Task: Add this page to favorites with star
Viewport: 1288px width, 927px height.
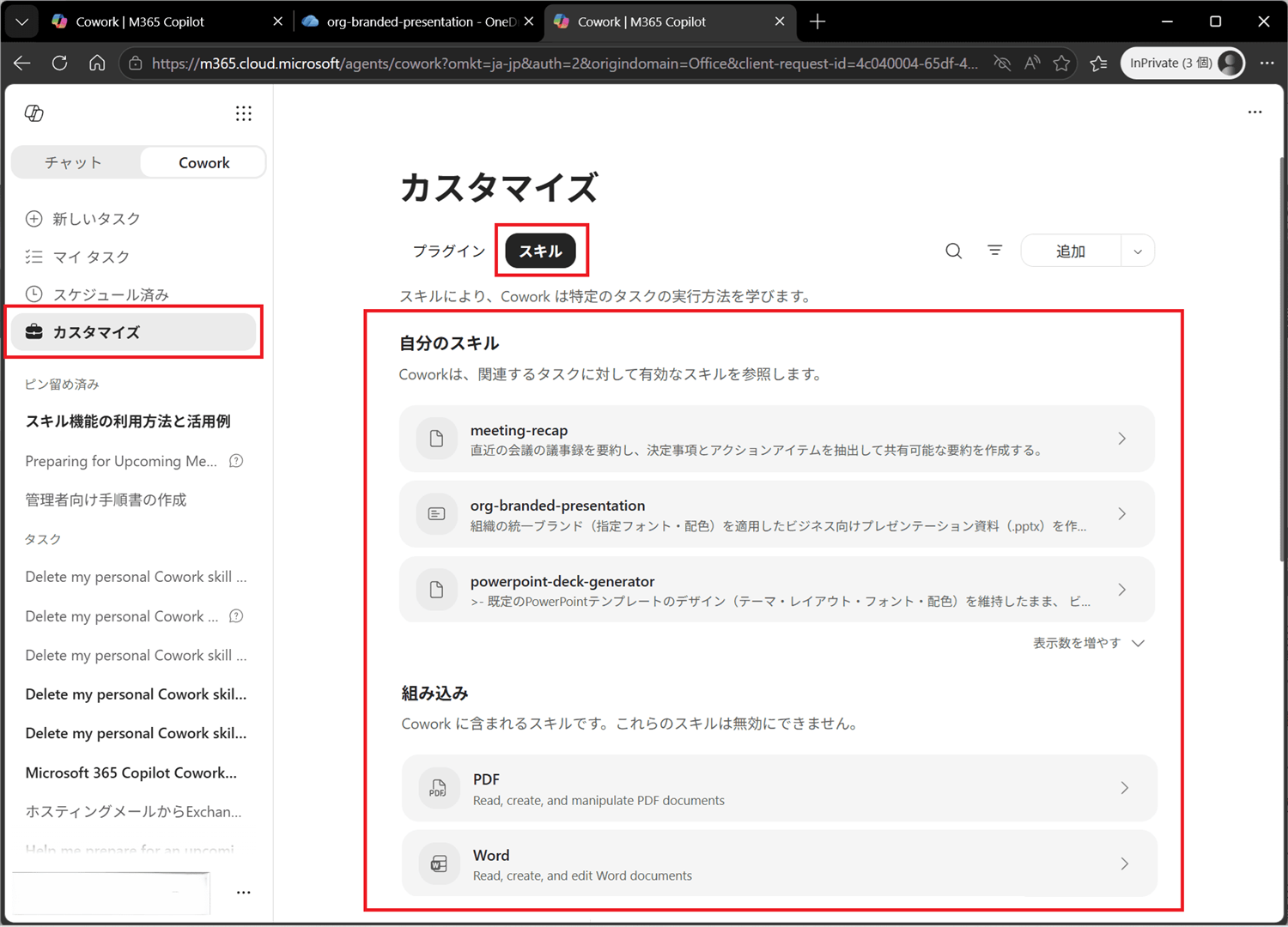Action: (x=1062, y=63)
